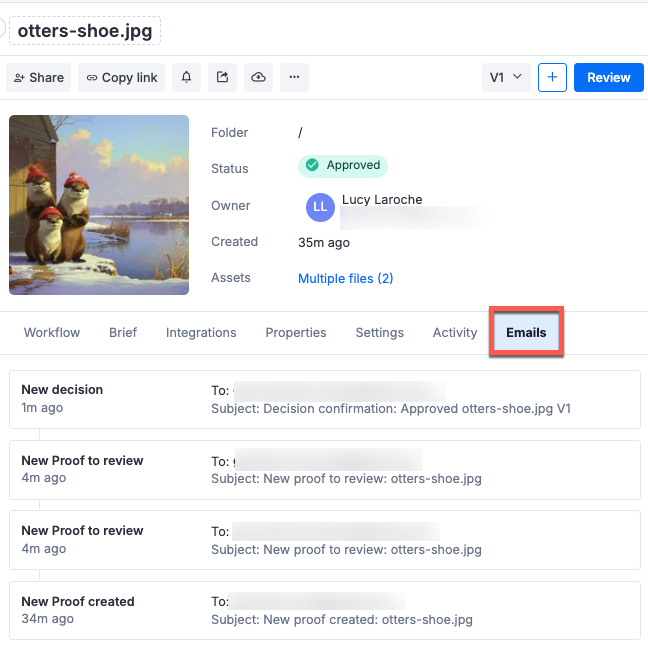This screenshot has height=652, width=648.
Task: Click the Copy link button
Action: 122,78
